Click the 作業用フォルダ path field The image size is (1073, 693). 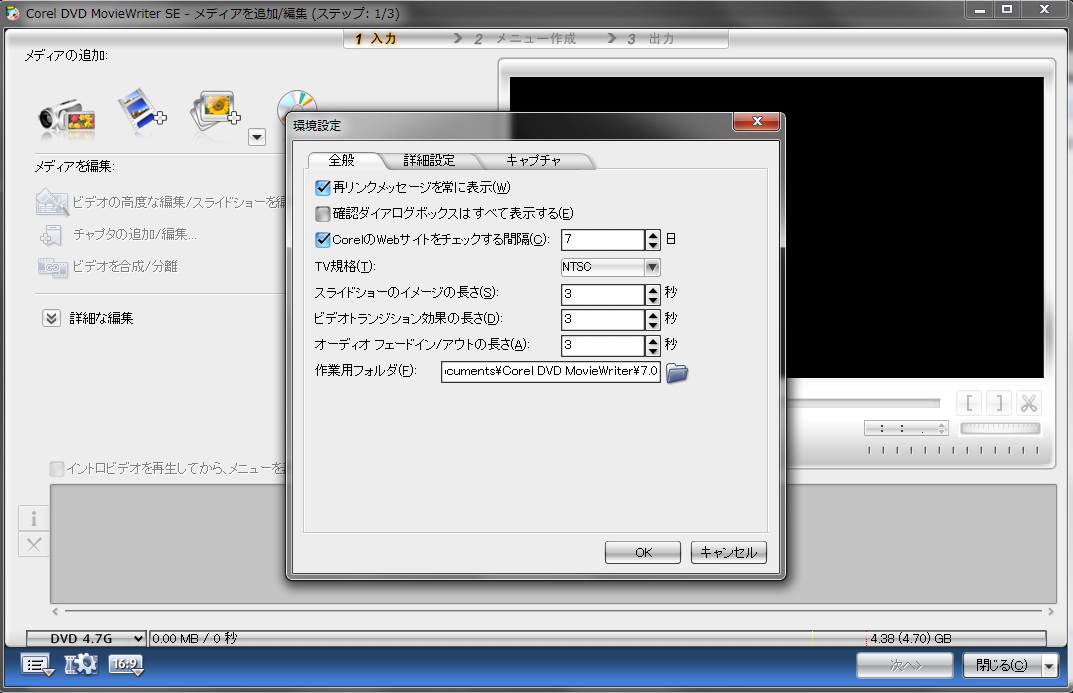point(551,371)
